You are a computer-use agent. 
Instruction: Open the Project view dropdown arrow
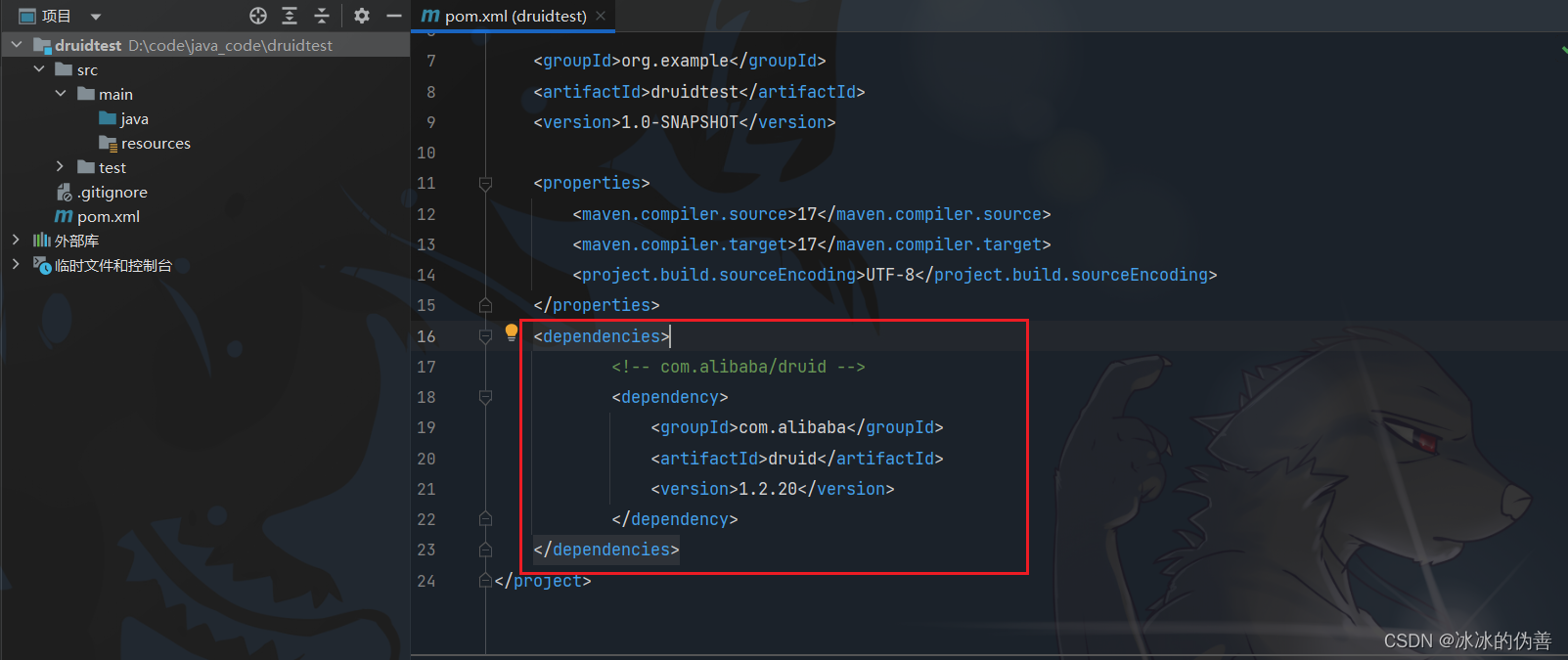coord(95,17)
